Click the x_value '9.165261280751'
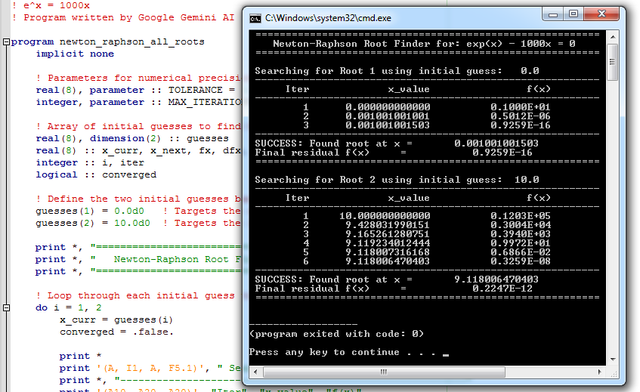This screenshot has height=392, width=640. tap(387, 234)
